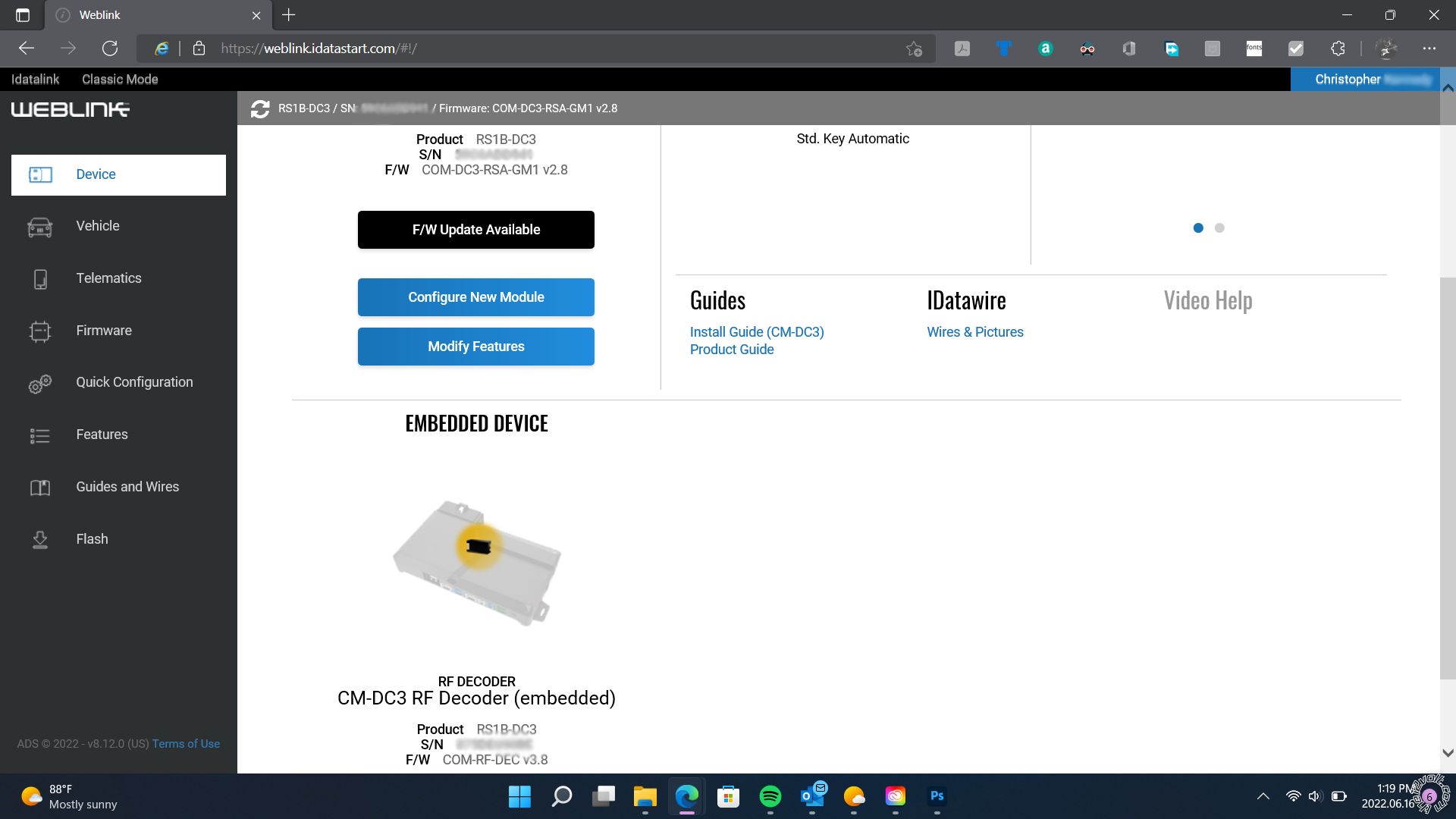Open the Vehicle section car icon
The image size is (1456, 819).
click(40, 227)
